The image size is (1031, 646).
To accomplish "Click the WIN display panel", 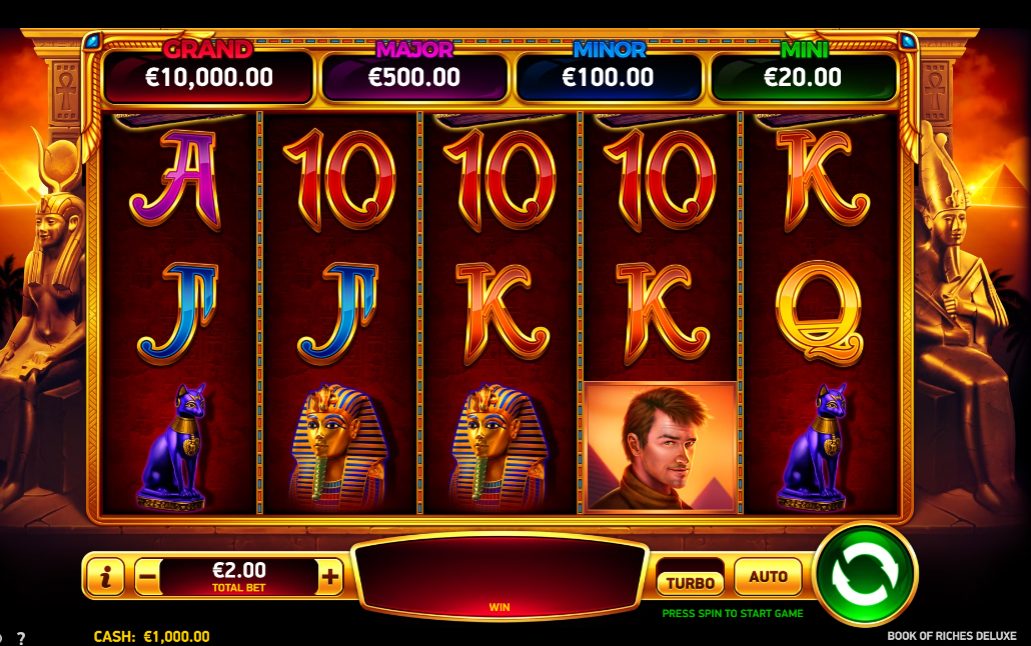I will pyautogui.click(x=500, y=576).
